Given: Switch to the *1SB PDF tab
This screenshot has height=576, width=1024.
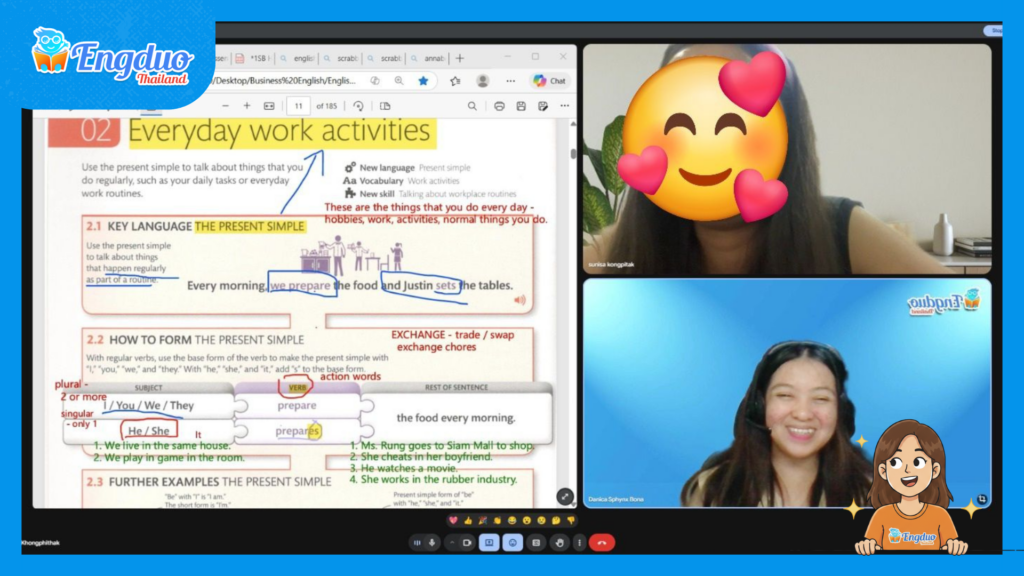Looking at the screenshot, I should [x=254, y=58].
